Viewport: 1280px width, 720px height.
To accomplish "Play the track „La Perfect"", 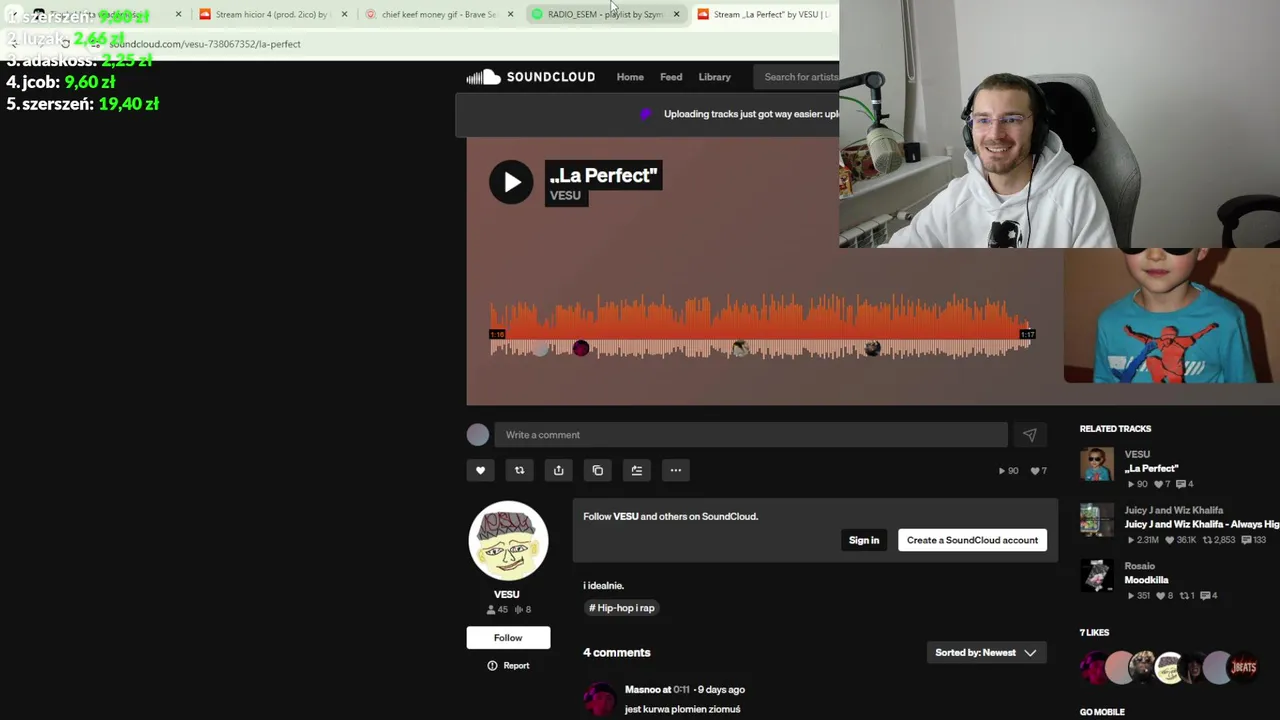I will click(511, 182).
